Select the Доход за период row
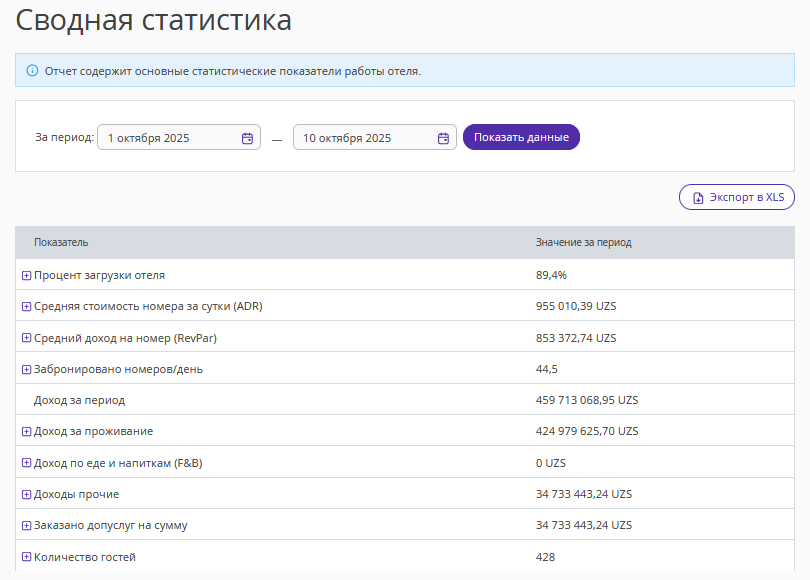Screen dimensions: 810x580 pos(79,400)
